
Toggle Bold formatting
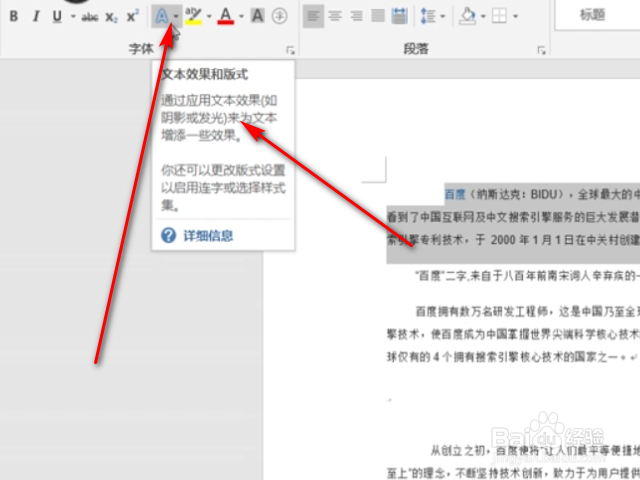tap(13, 16)
